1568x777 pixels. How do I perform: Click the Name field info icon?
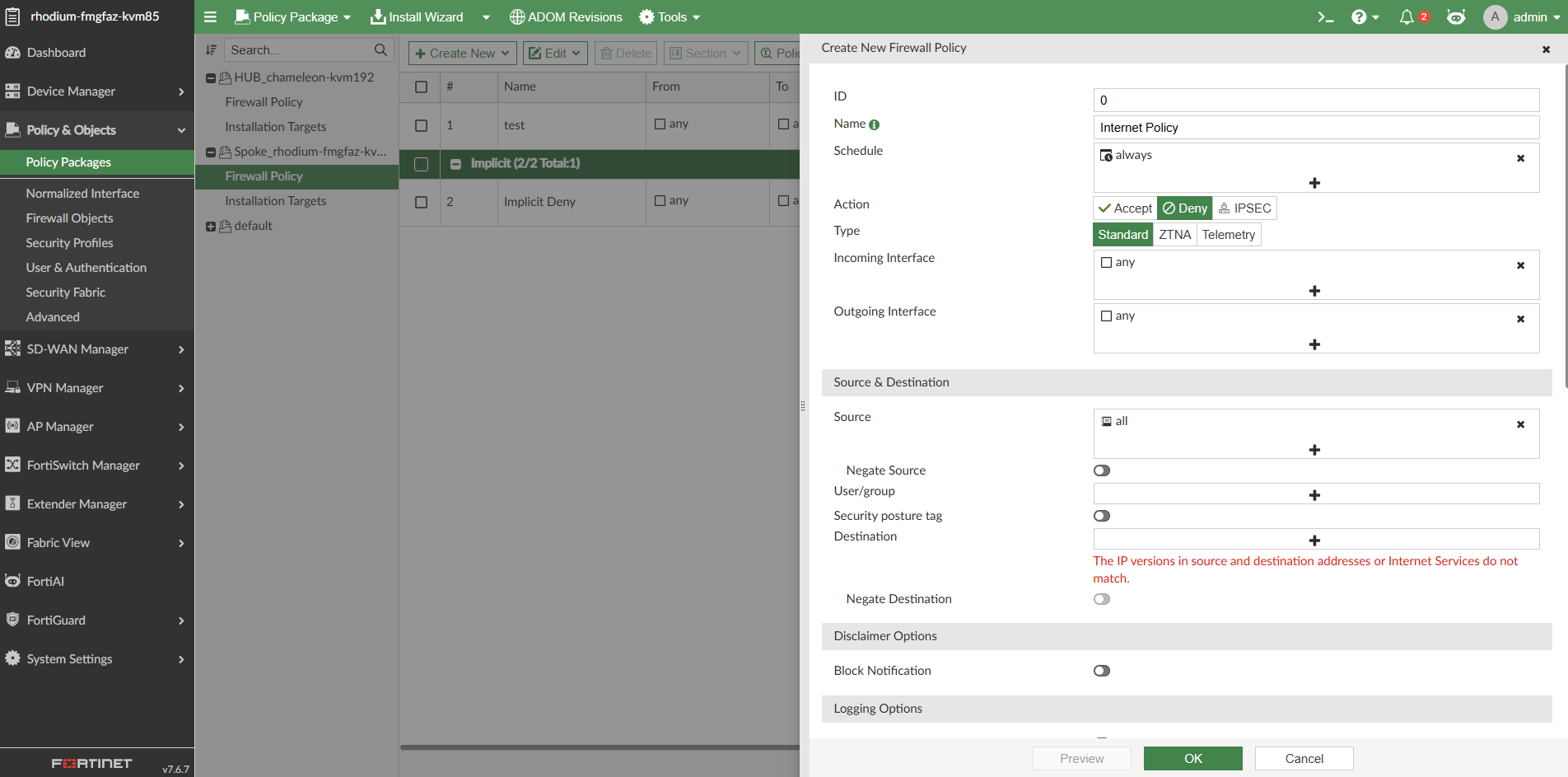click(875, 124)
